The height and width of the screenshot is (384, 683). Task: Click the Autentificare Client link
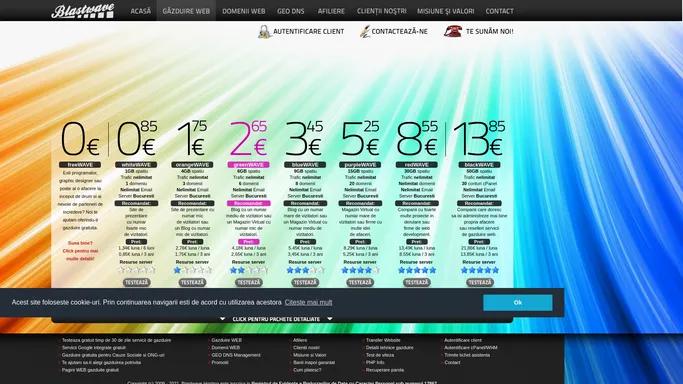[308, 31]
